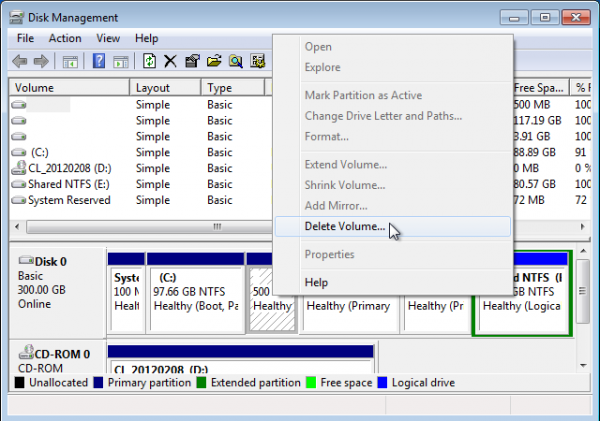Image resolution: width=600 pixels, height=421 pixels.
Task: Click the 117.19 GB free space cell
Action: (x=537, y=121)
